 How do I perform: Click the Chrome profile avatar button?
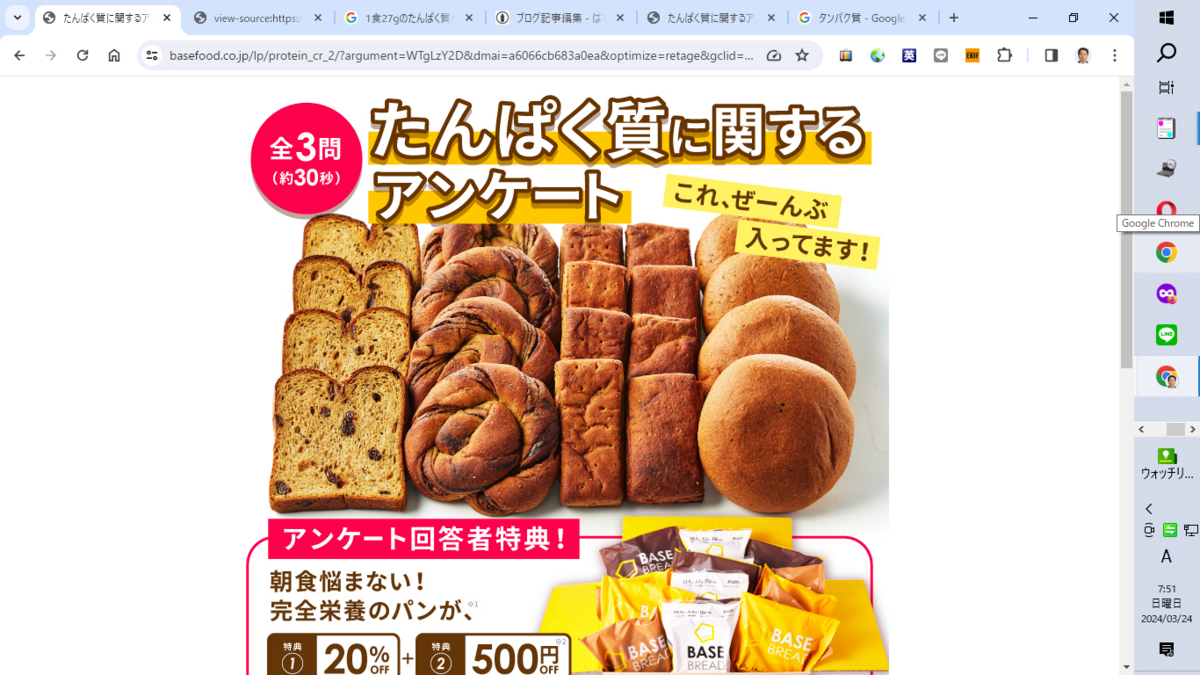click(1083, 56)
